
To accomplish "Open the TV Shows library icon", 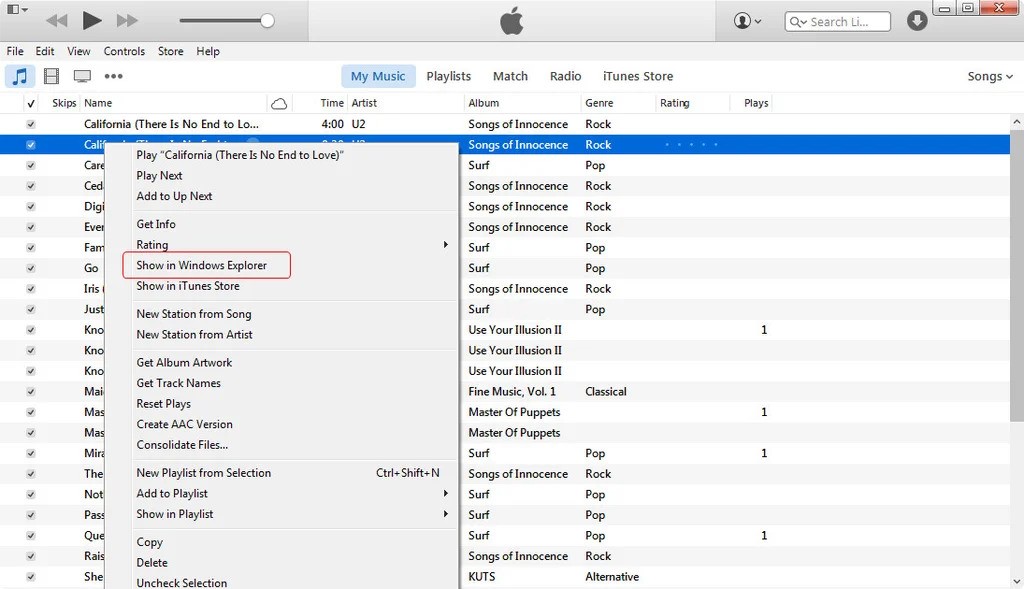I will (82, 76).
